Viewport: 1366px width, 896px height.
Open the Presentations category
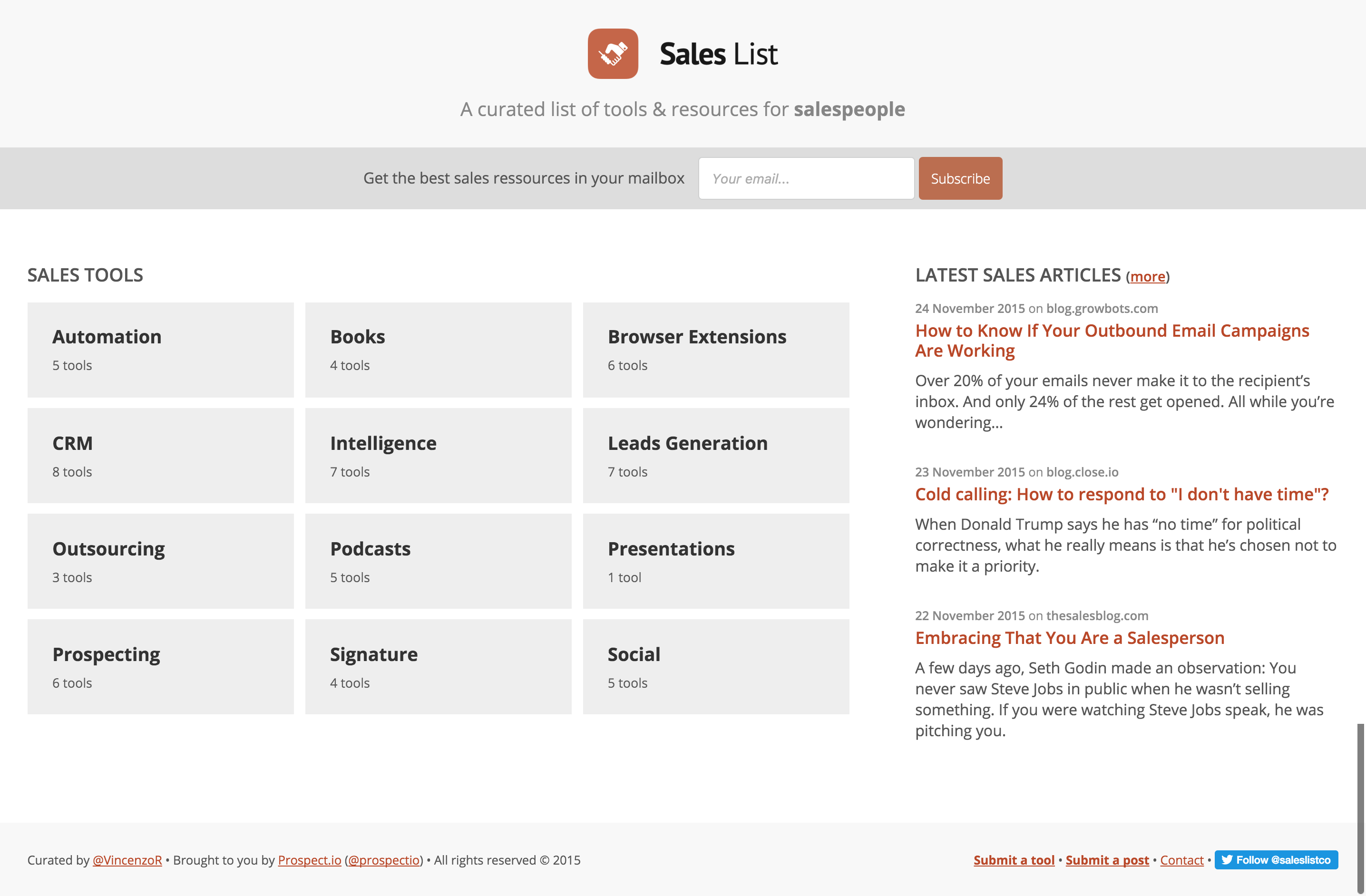[x=715, y=561]
